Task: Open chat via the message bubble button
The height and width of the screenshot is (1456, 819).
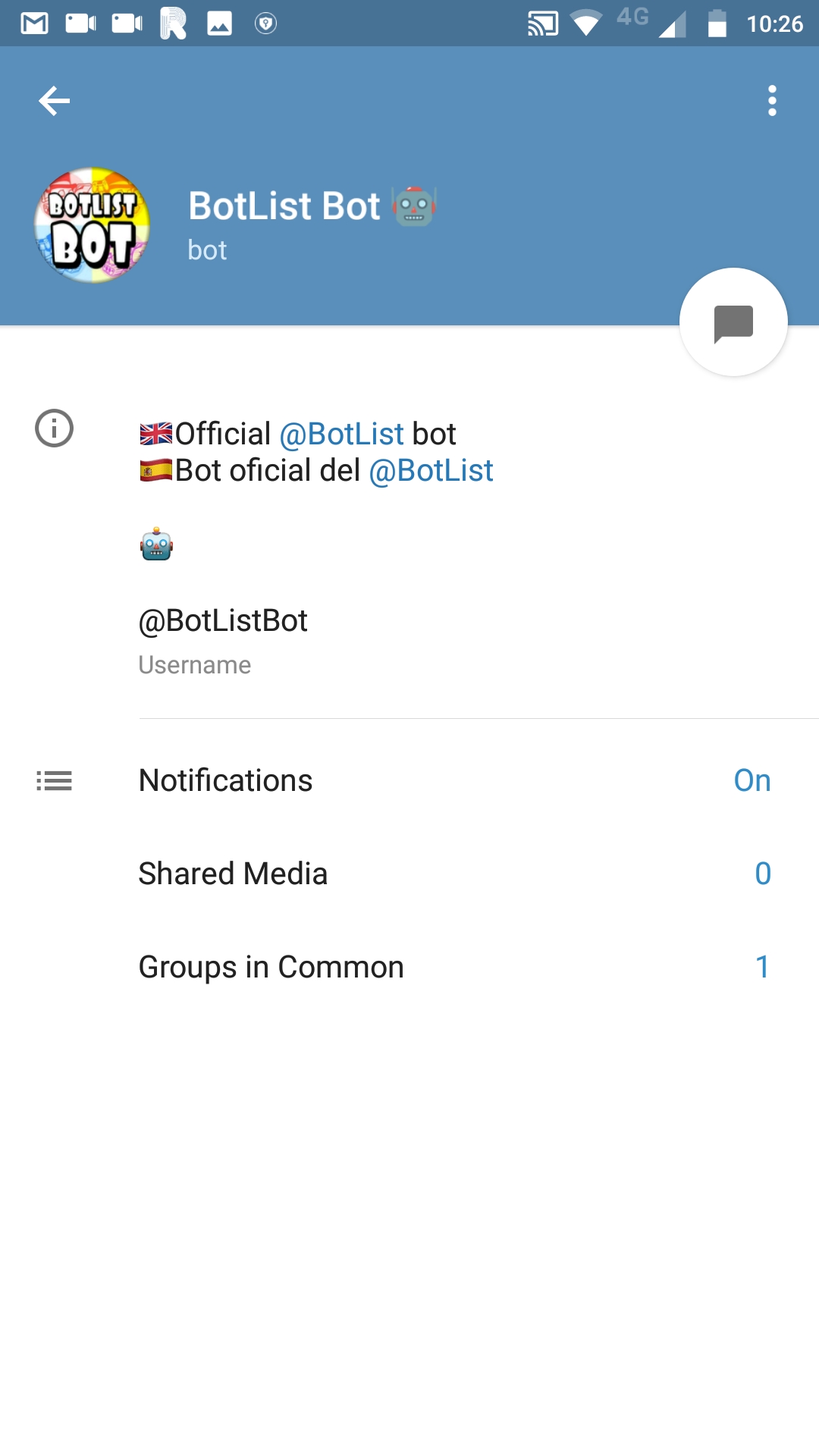Action: pos(733,322)
